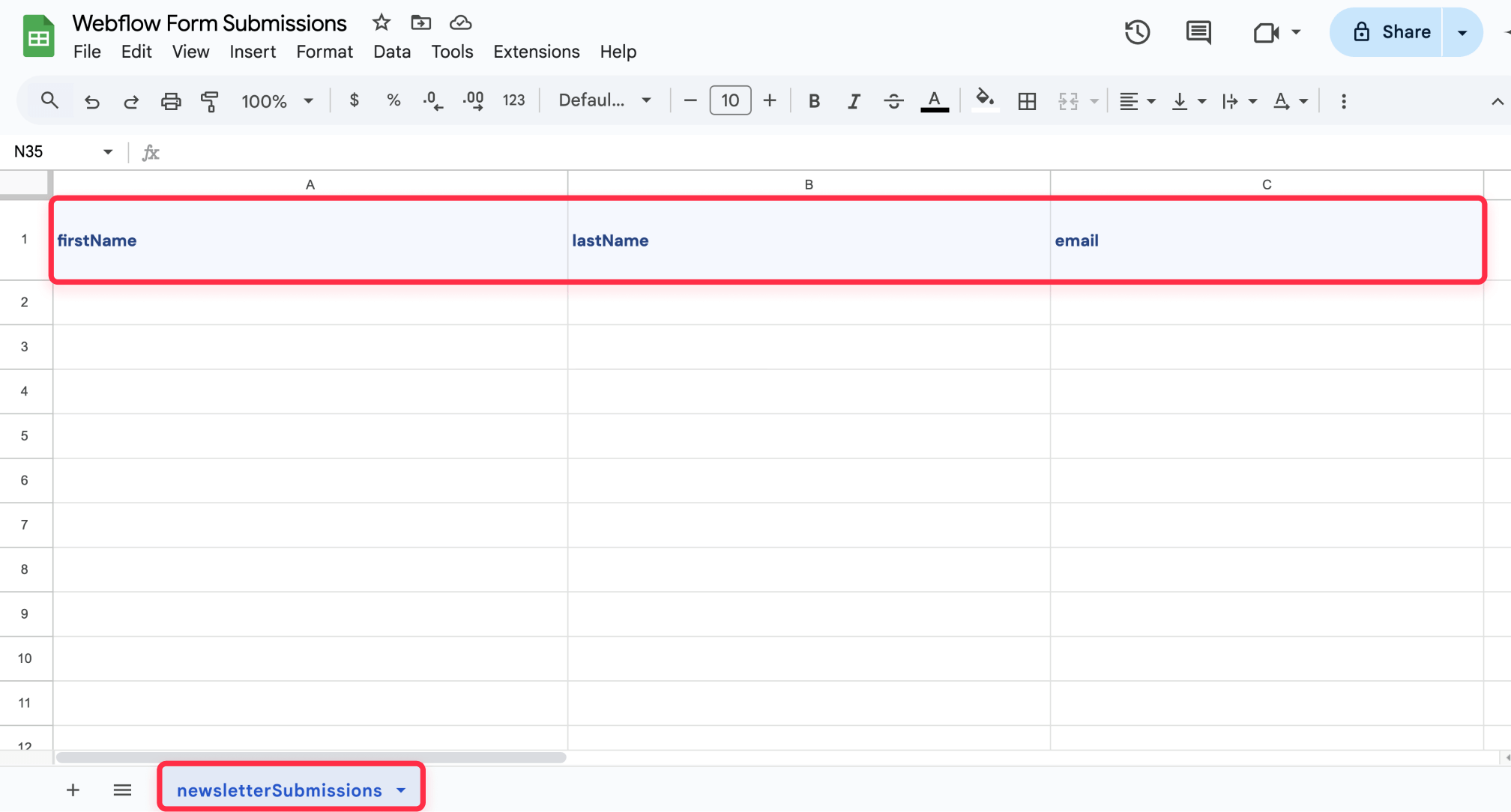Undo the last action
The image size is (1511, 812).
[91, 100]
